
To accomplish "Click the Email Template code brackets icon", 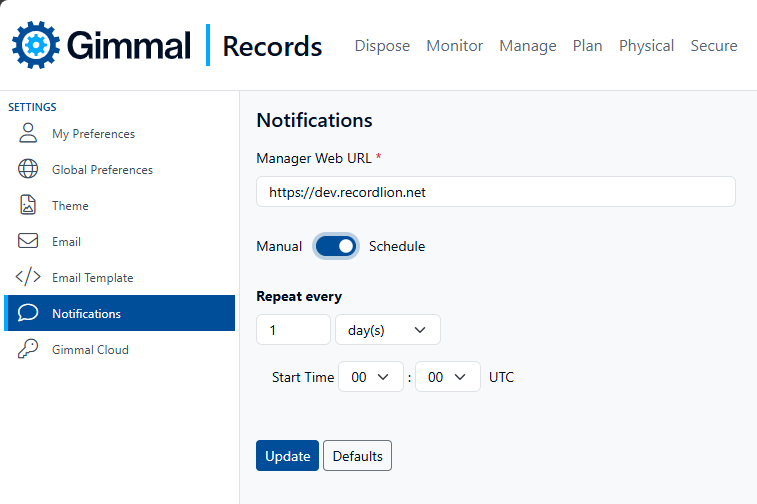I will point(28,278).
